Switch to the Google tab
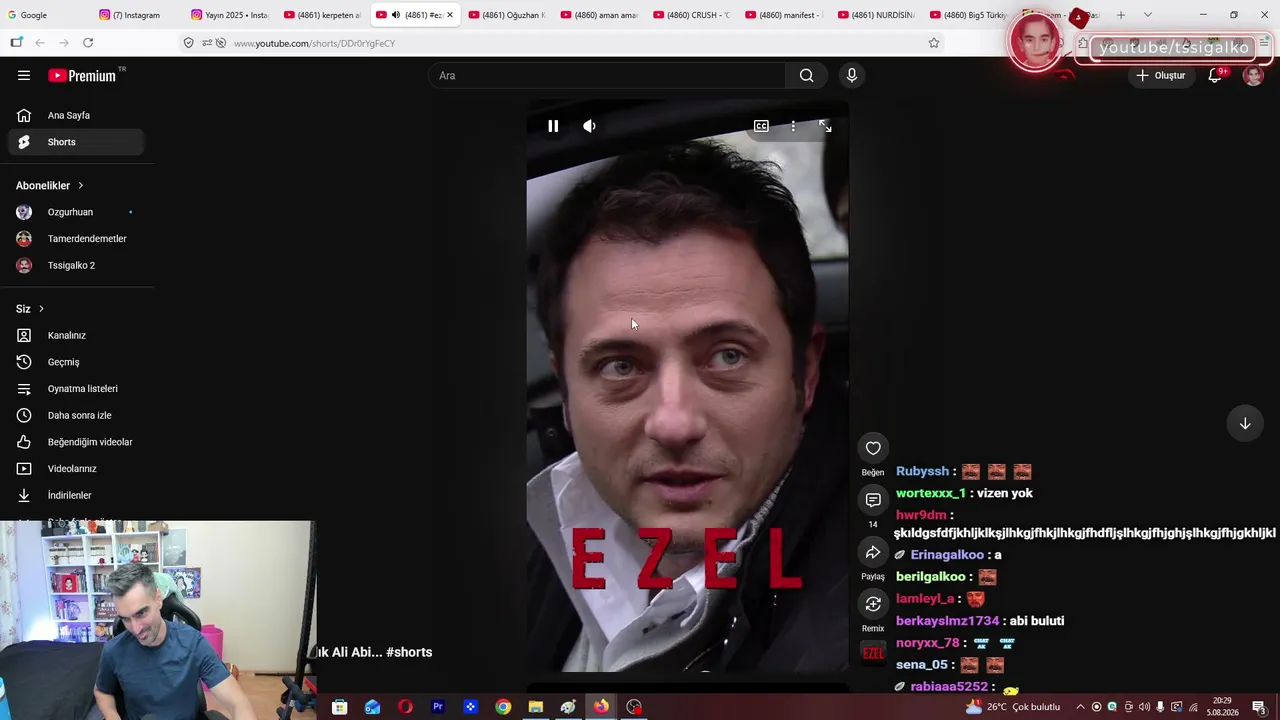 point(46,15)
